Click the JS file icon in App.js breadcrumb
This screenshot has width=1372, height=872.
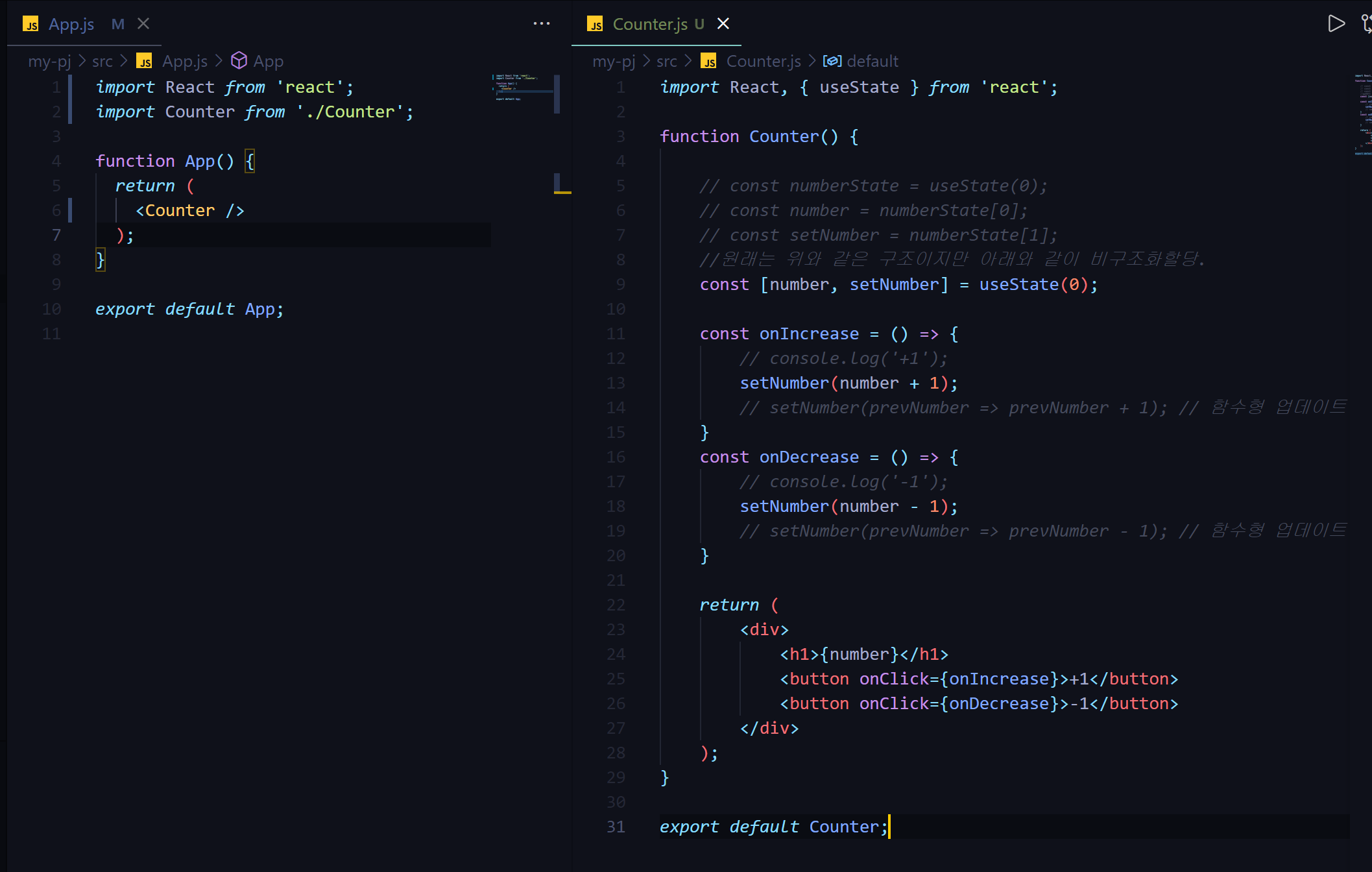click(144, 62)
